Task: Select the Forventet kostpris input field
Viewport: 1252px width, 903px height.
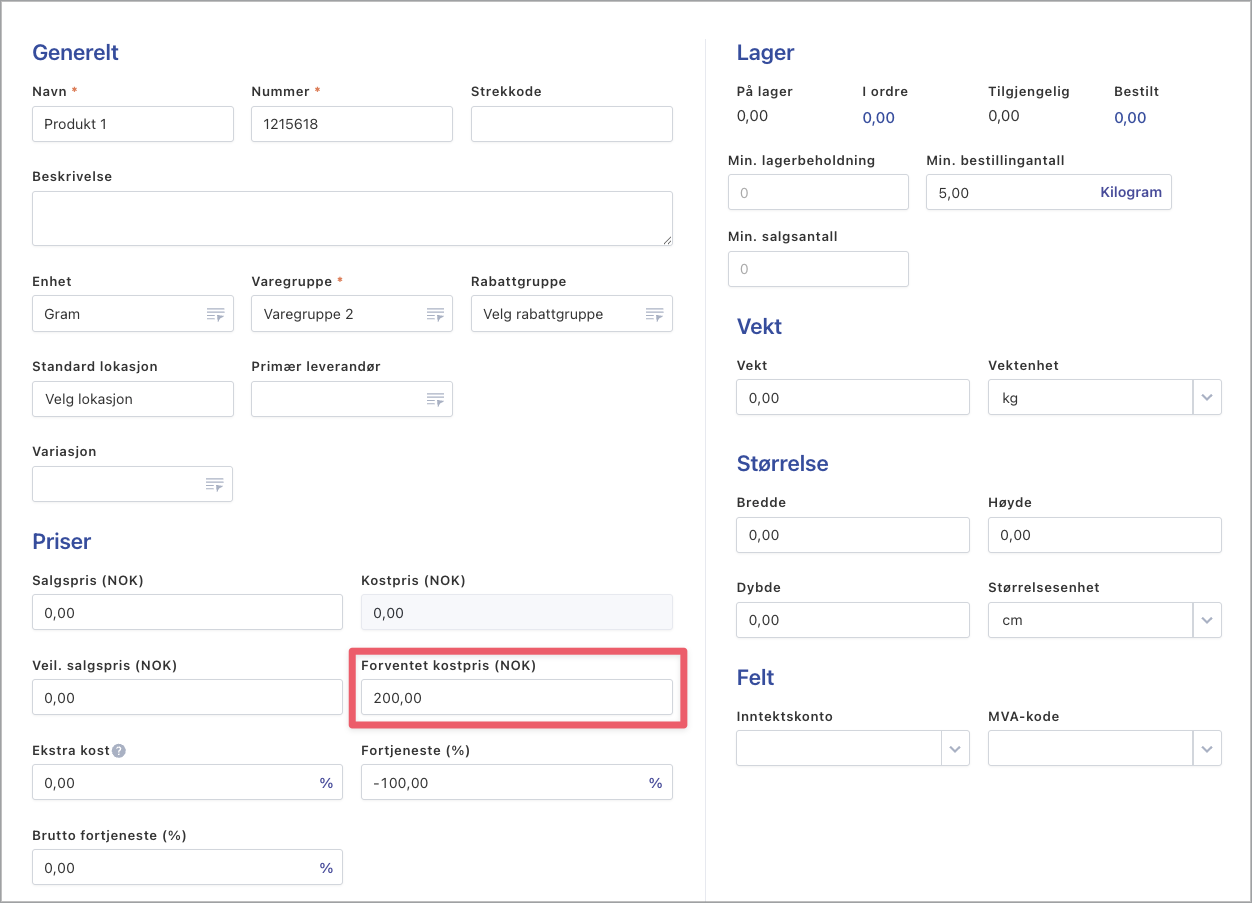Action: tap(516, 698)
